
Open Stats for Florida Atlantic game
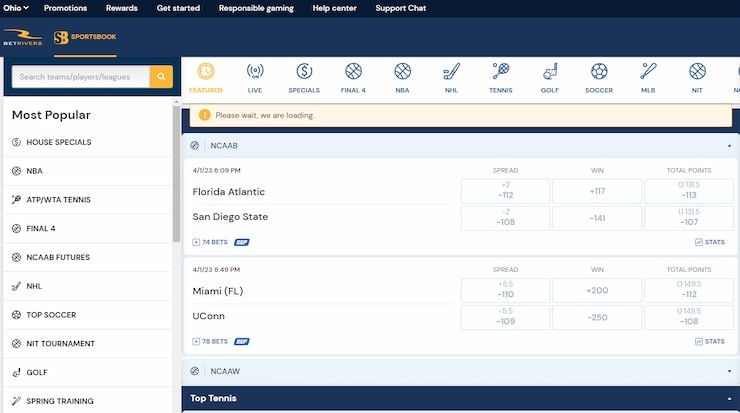[710, 242]
